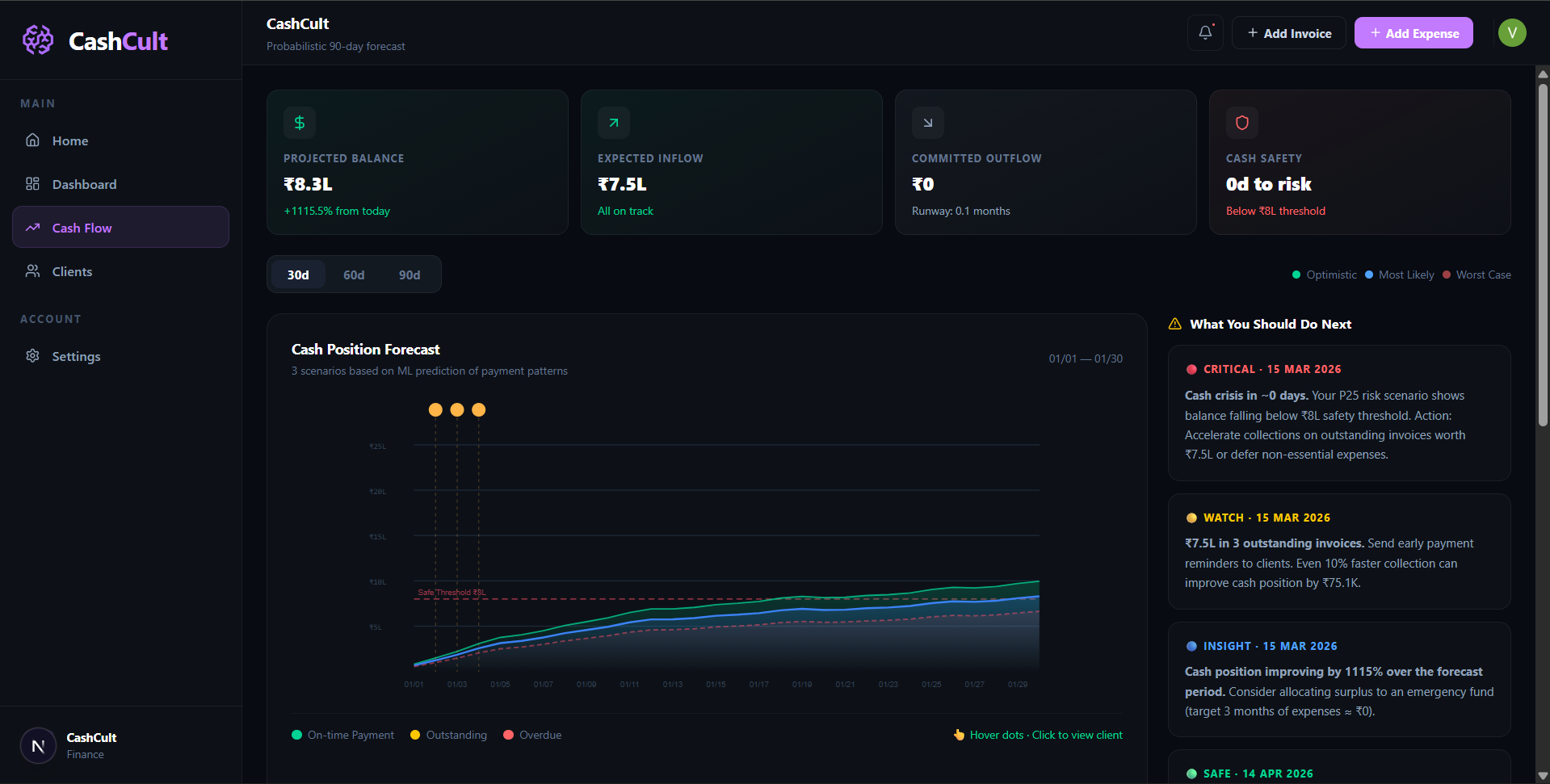This screenshot has width=1550, height=784.
Task: Click the Dashboard grid icon
Action: 32,183
